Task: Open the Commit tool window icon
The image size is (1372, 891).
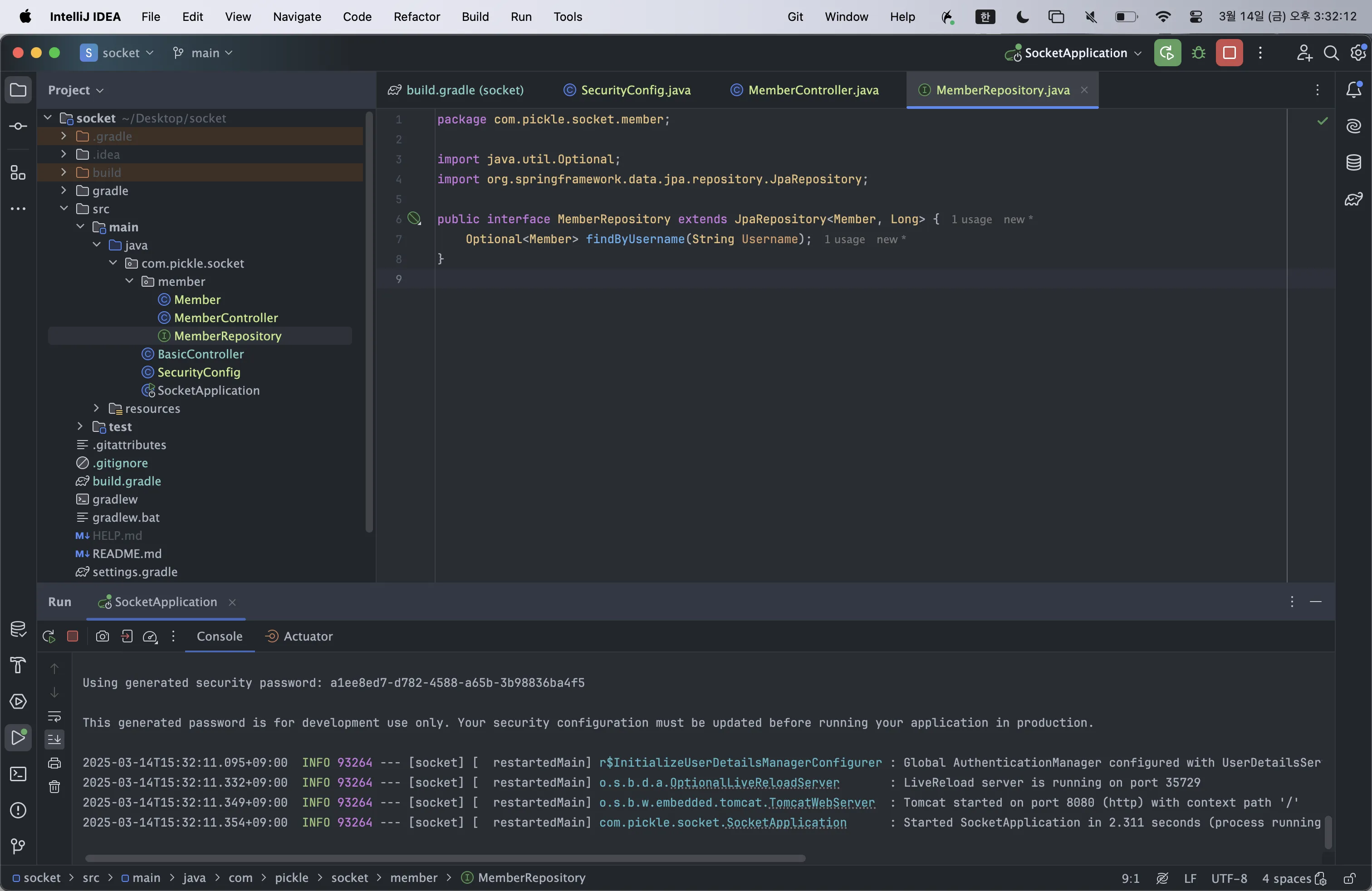Action: pyautogui.click(x=18, y=126)
